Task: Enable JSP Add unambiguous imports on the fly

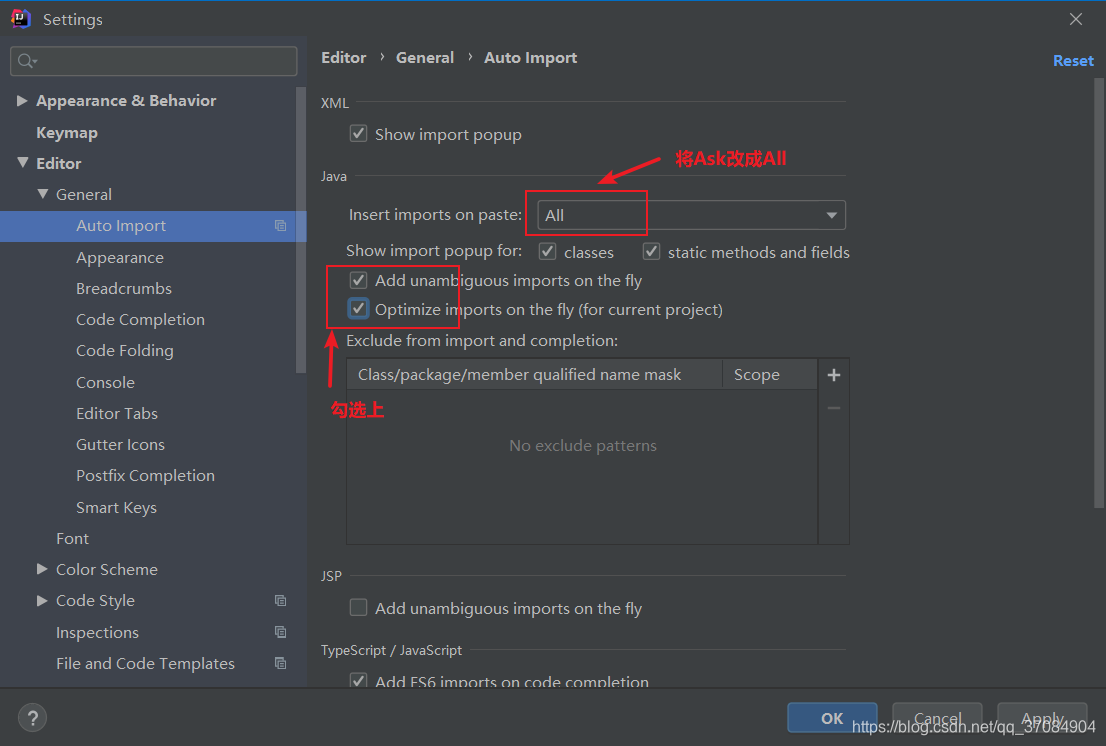Action: [x=358, y=607]
